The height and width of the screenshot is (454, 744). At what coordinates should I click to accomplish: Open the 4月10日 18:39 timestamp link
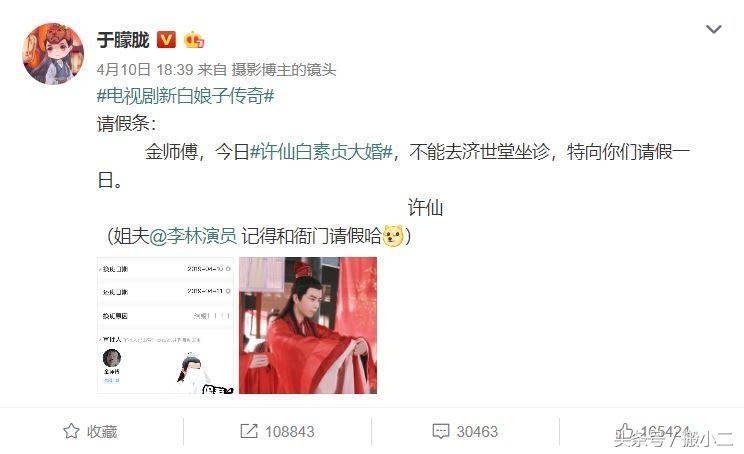[x=145, y=70]
